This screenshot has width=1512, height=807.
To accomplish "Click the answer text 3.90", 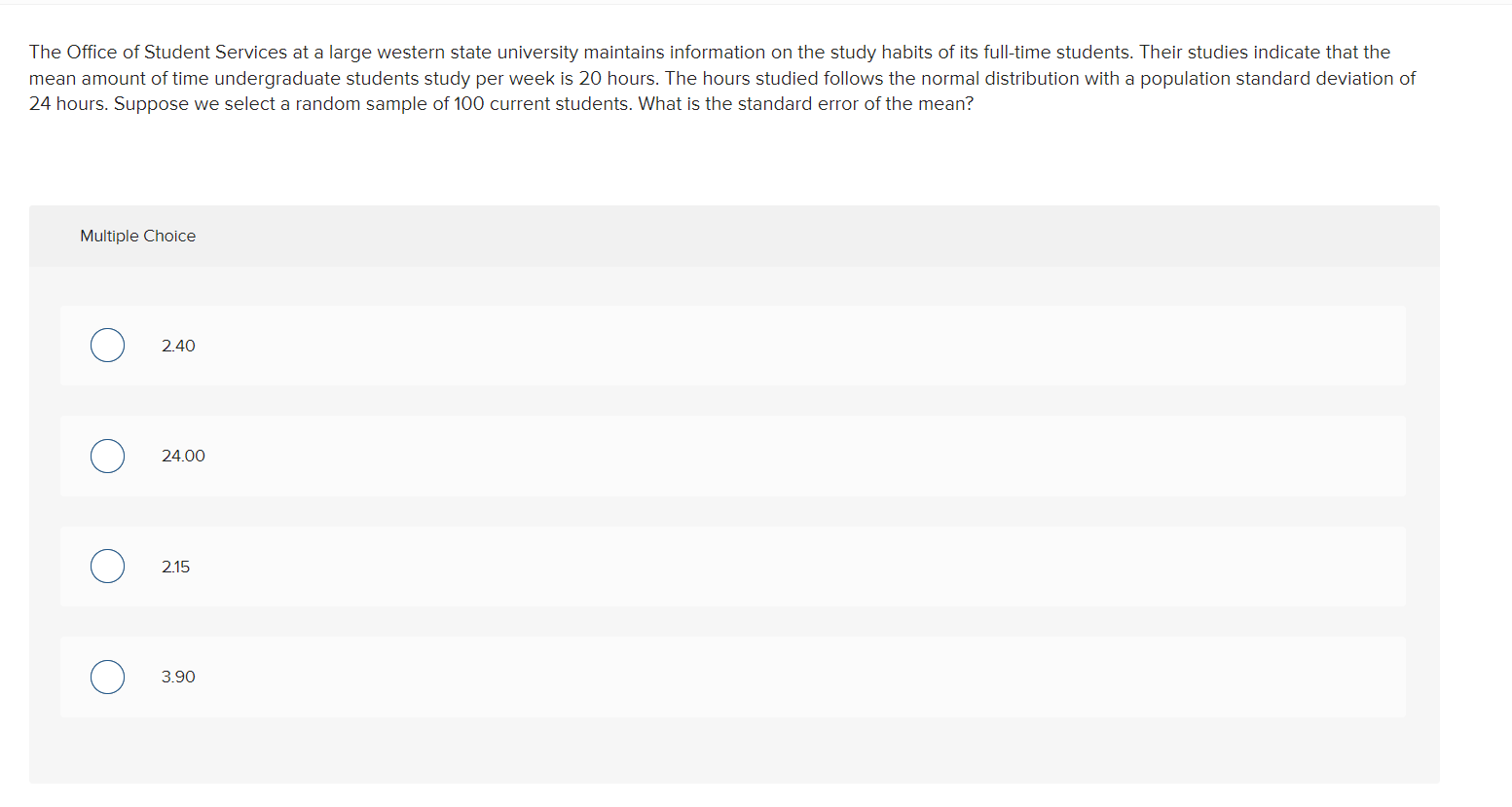I will [x=178, y=677].
